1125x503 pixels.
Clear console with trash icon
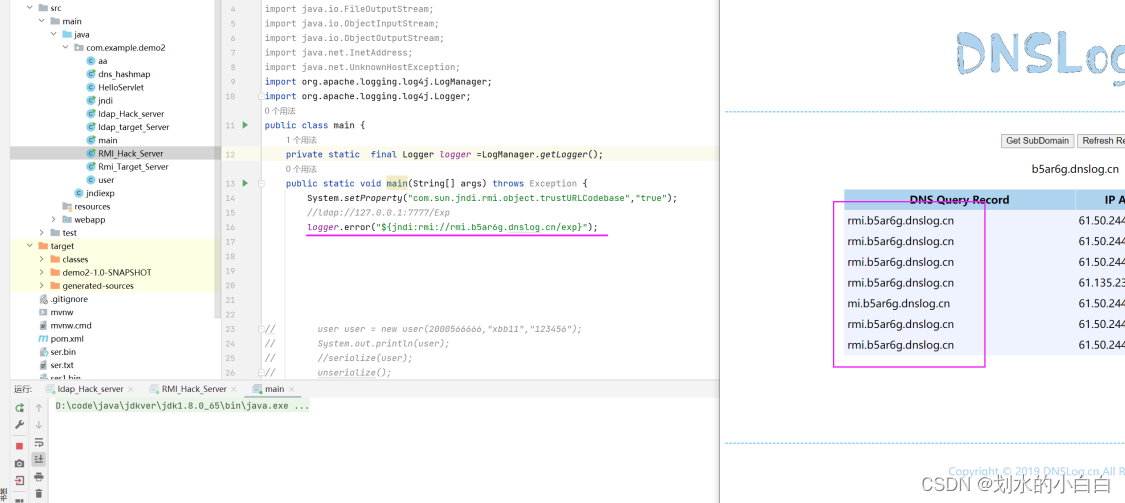(39, 493)
